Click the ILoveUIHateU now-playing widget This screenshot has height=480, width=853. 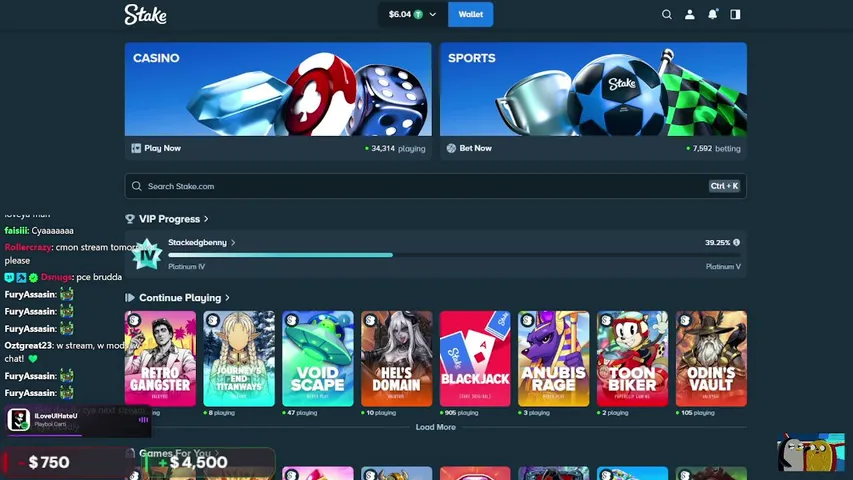tap(77, 420)
